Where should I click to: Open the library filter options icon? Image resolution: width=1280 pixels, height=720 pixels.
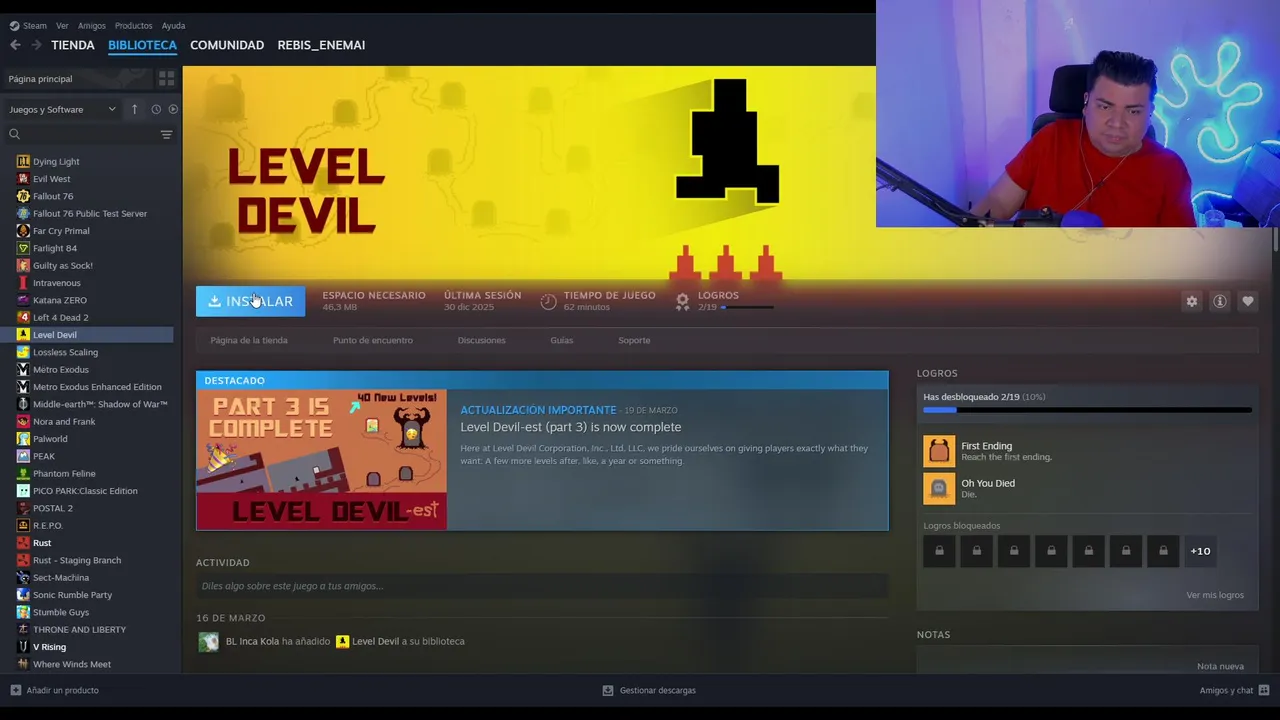166,134
